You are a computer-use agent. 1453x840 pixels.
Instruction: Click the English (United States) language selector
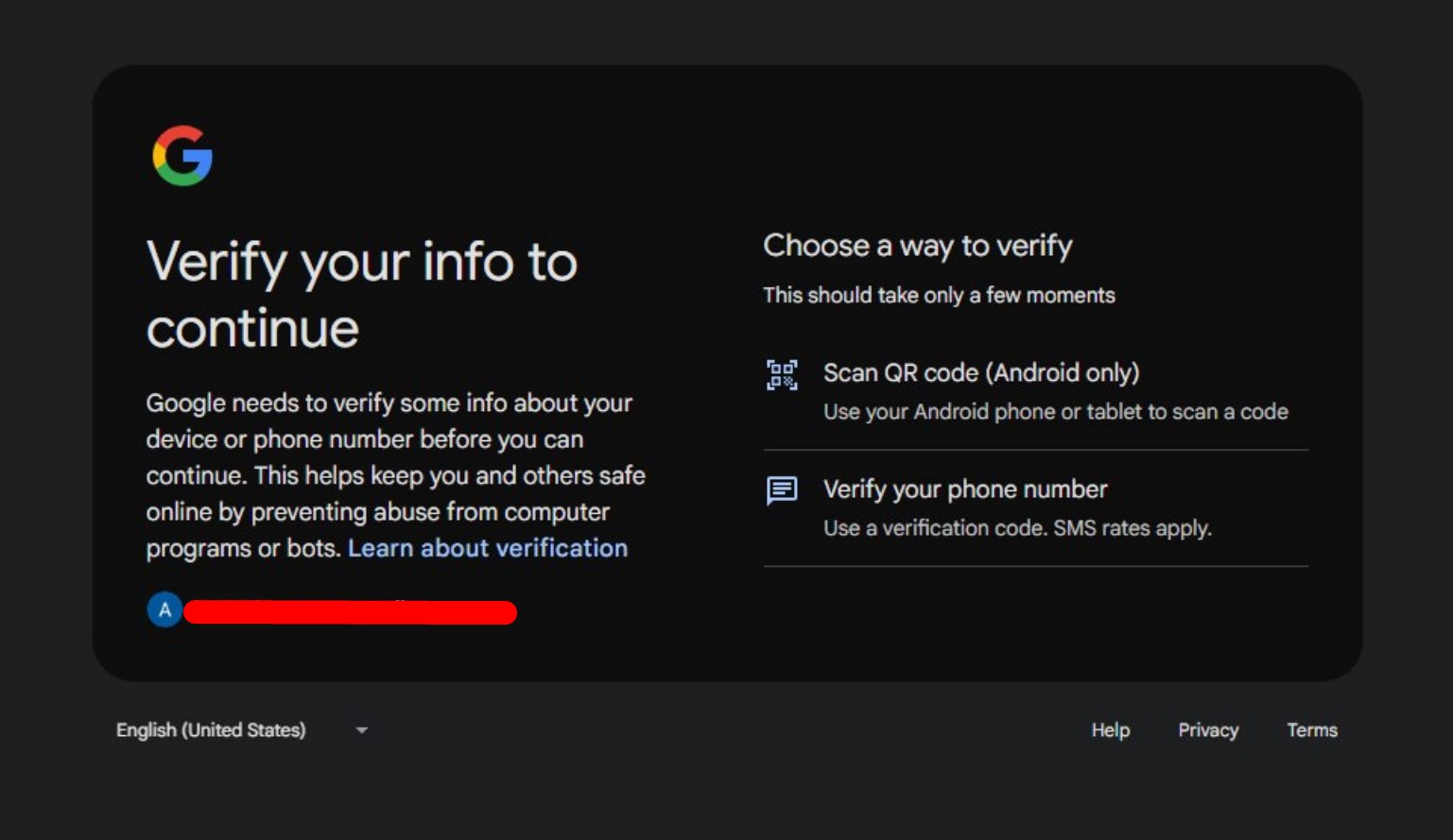tap(211, 730)
